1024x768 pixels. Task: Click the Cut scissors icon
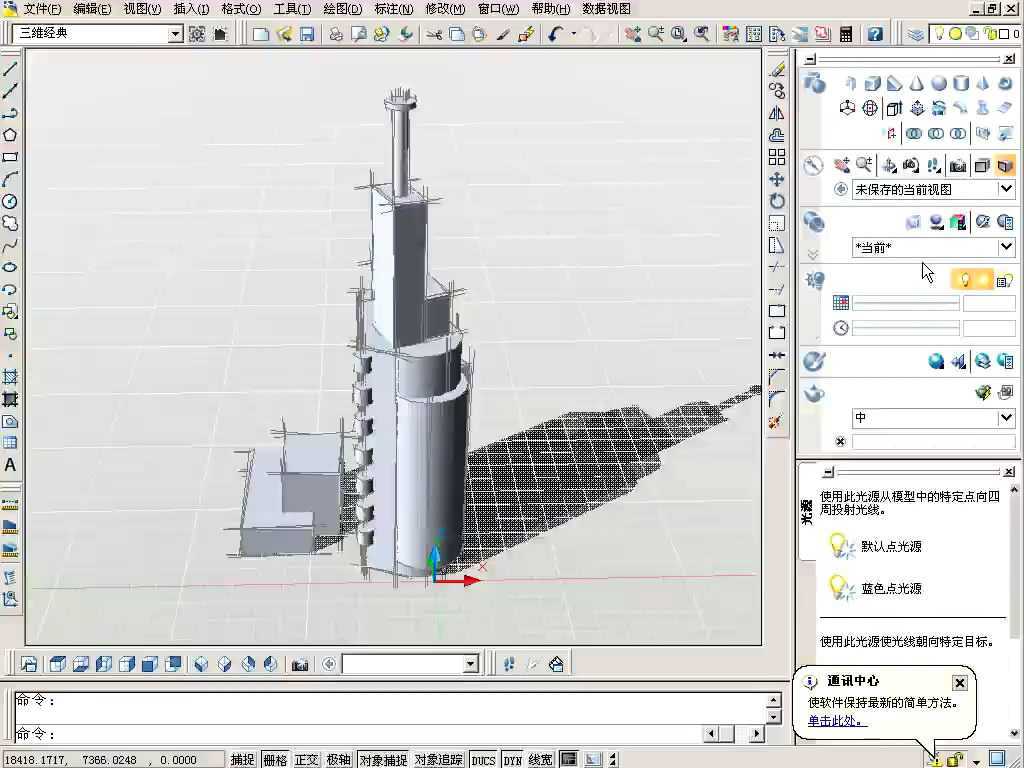pos(434,34)
